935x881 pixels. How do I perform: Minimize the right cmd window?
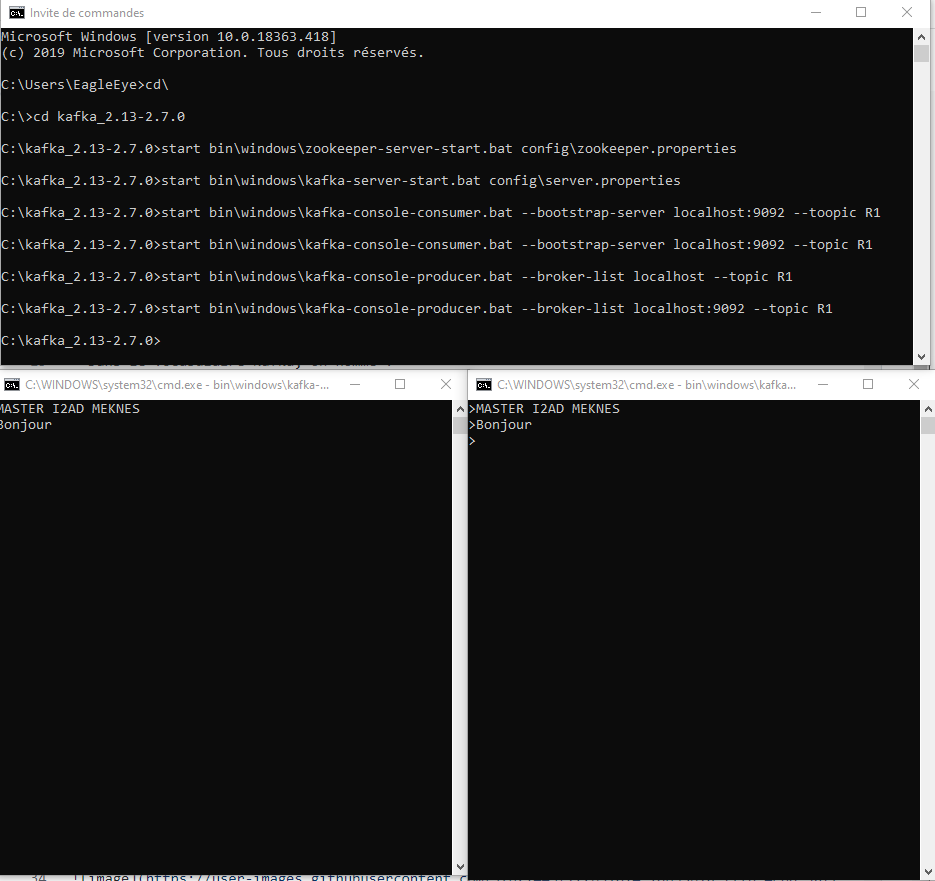[822, 384]
